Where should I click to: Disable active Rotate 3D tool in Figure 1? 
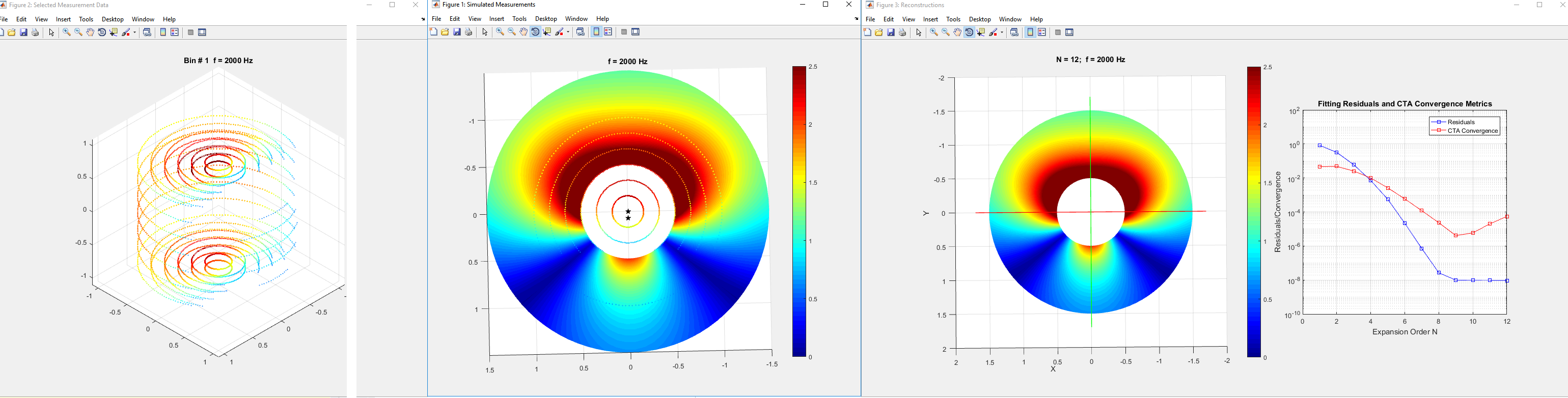click(536, 32)
